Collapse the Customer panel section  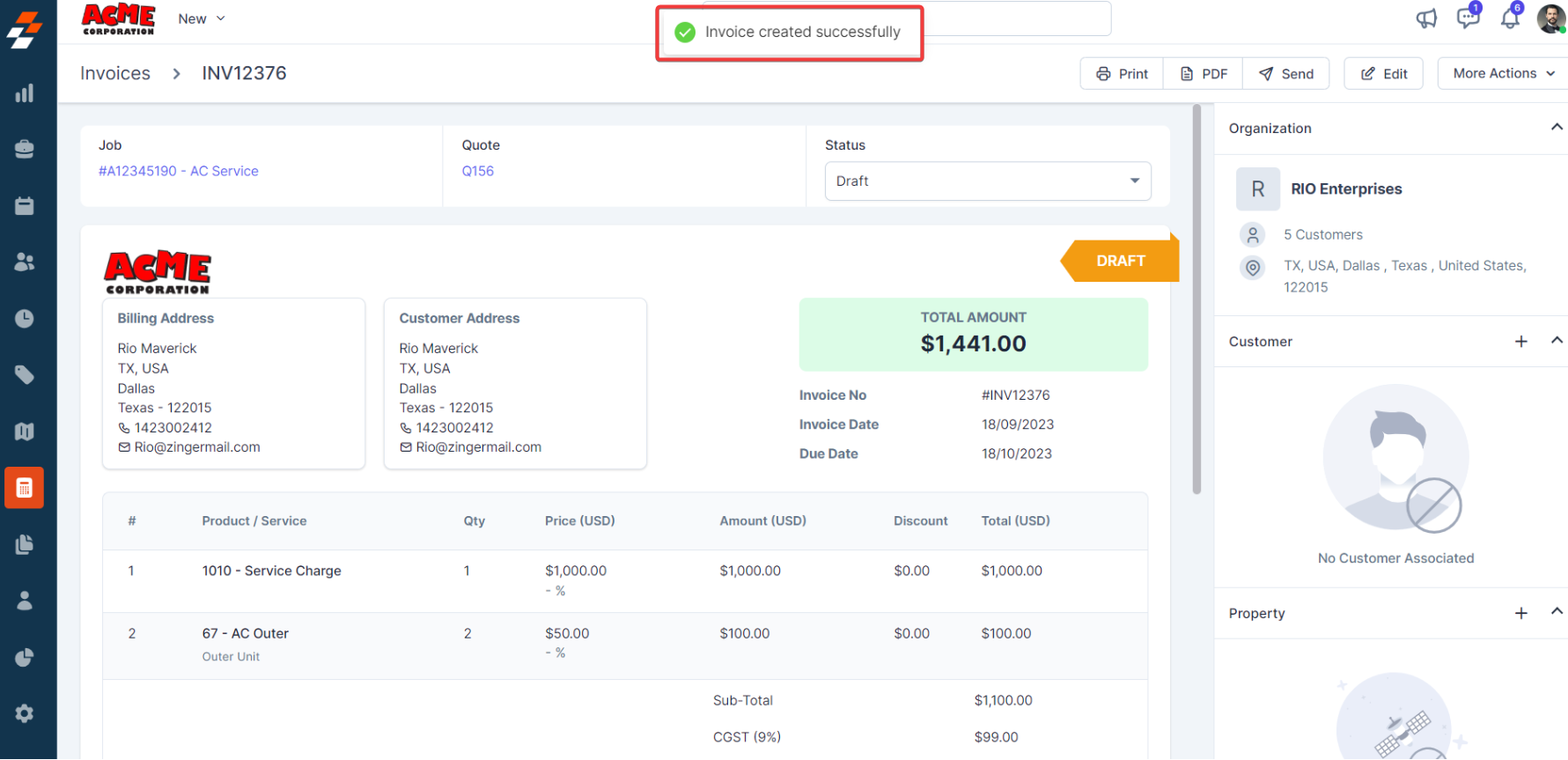point(1556,341)
